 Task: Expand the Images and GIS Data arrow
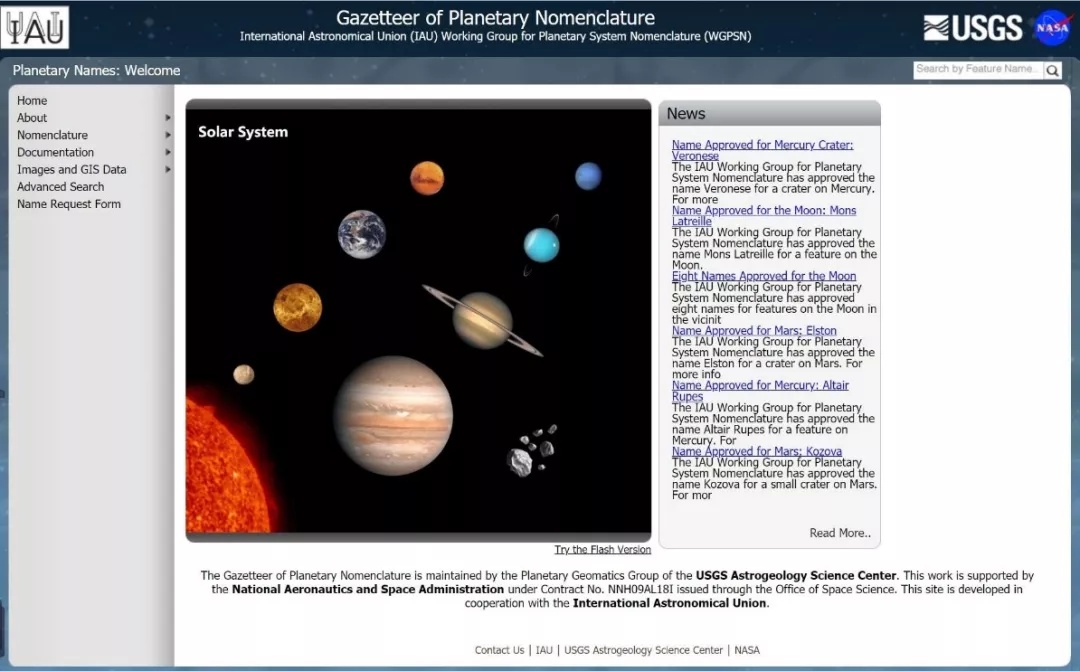pos(168,169)
